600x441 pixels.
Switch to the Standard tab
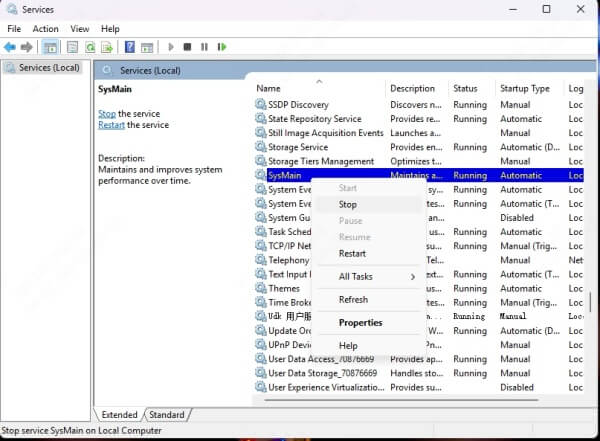167,415
